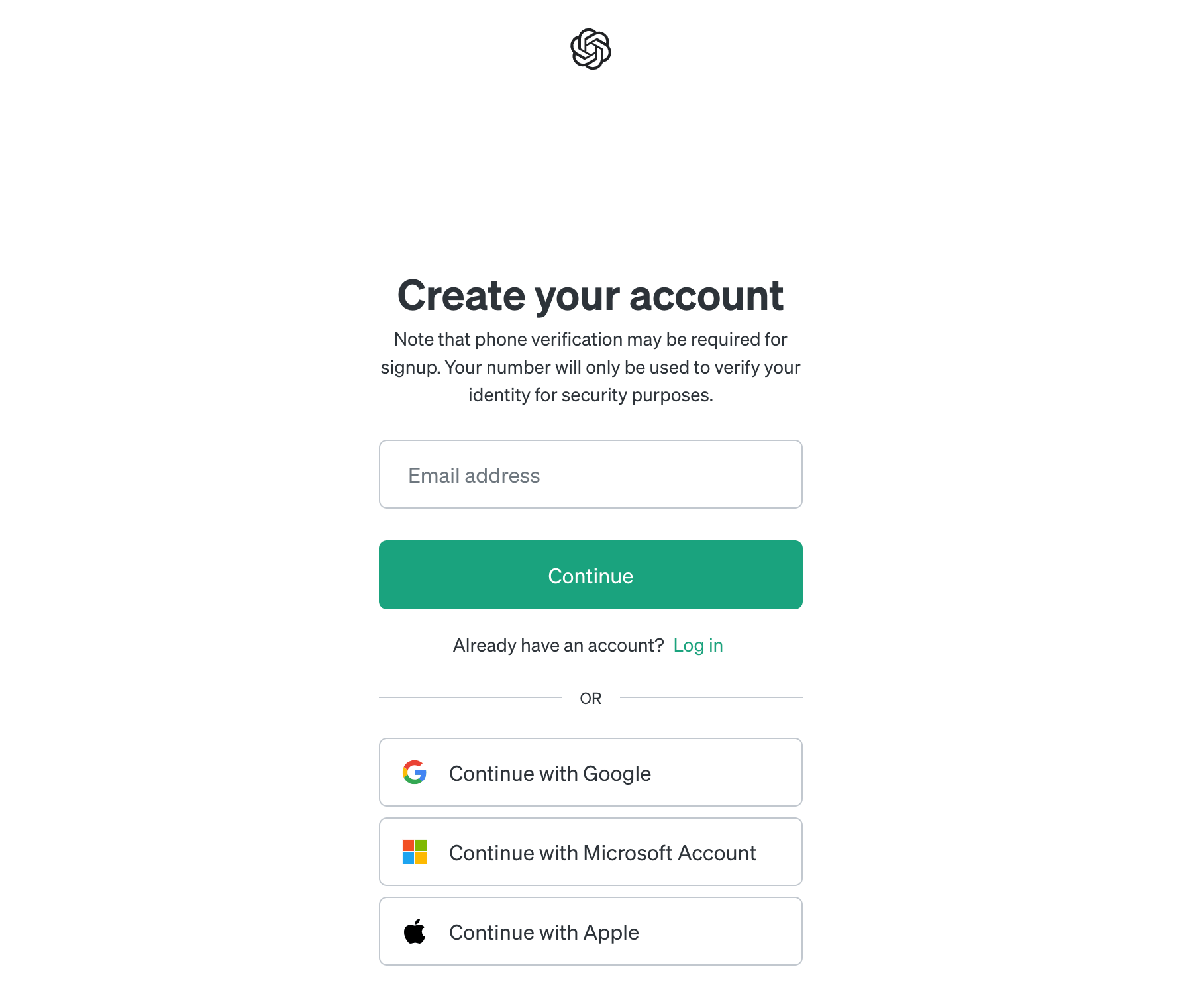This screenshot has width=1183, height=1008.
Task: Click the Email address placeholder text
Action: [x=474, y=476]
